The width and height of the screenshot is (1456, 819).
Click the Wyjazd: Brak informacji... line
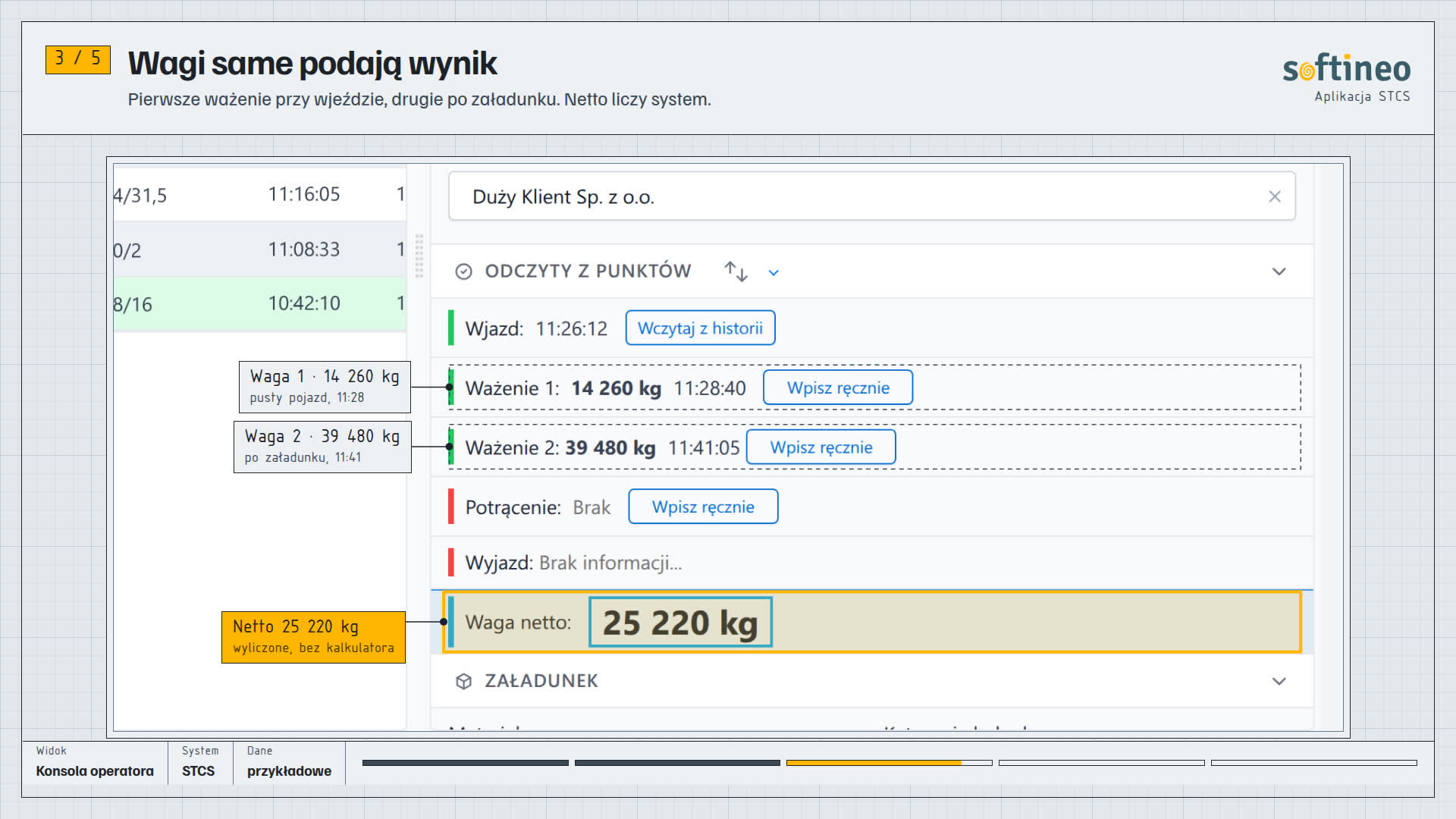(573, 563)
